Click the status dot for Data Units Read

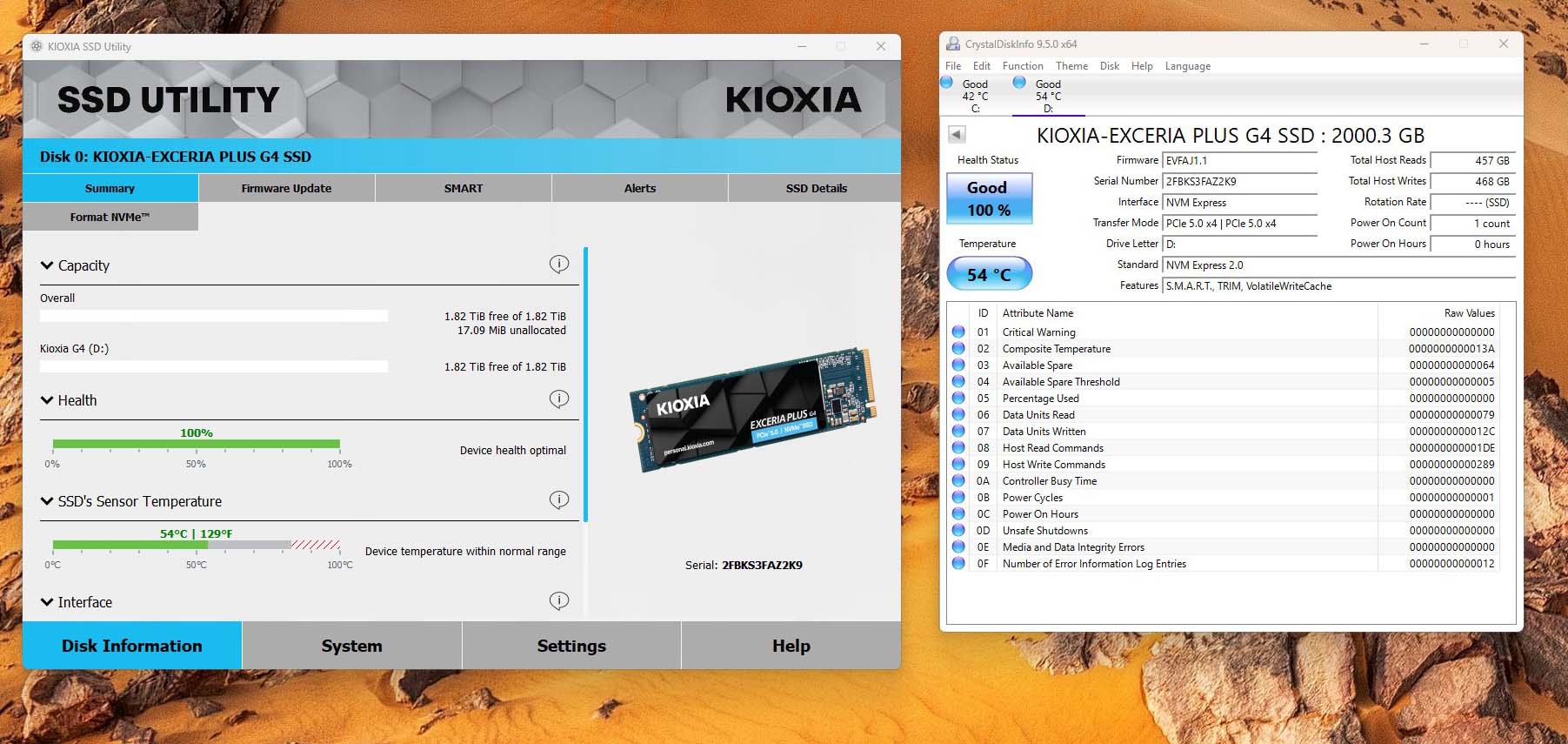click(x=958, y=414)
